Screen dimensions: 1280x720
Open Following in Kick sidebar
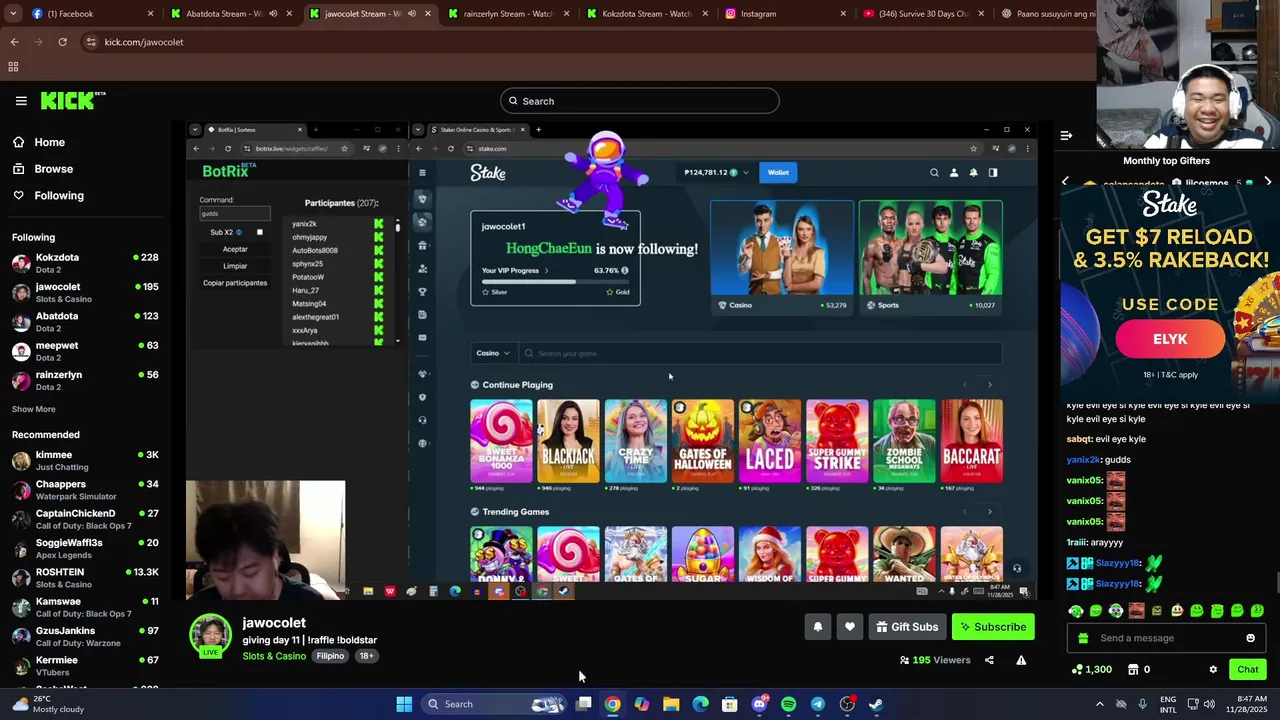click(x=48, y=196)
